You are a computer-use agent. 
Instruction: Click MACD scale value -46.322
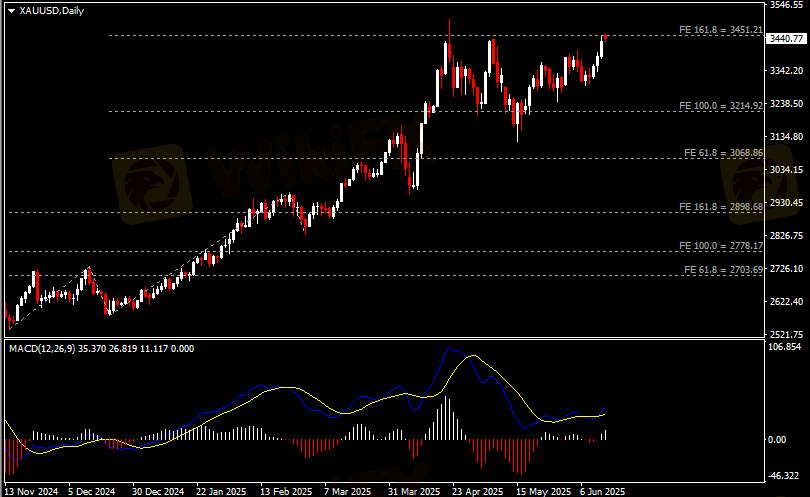(x=784, y=475)
